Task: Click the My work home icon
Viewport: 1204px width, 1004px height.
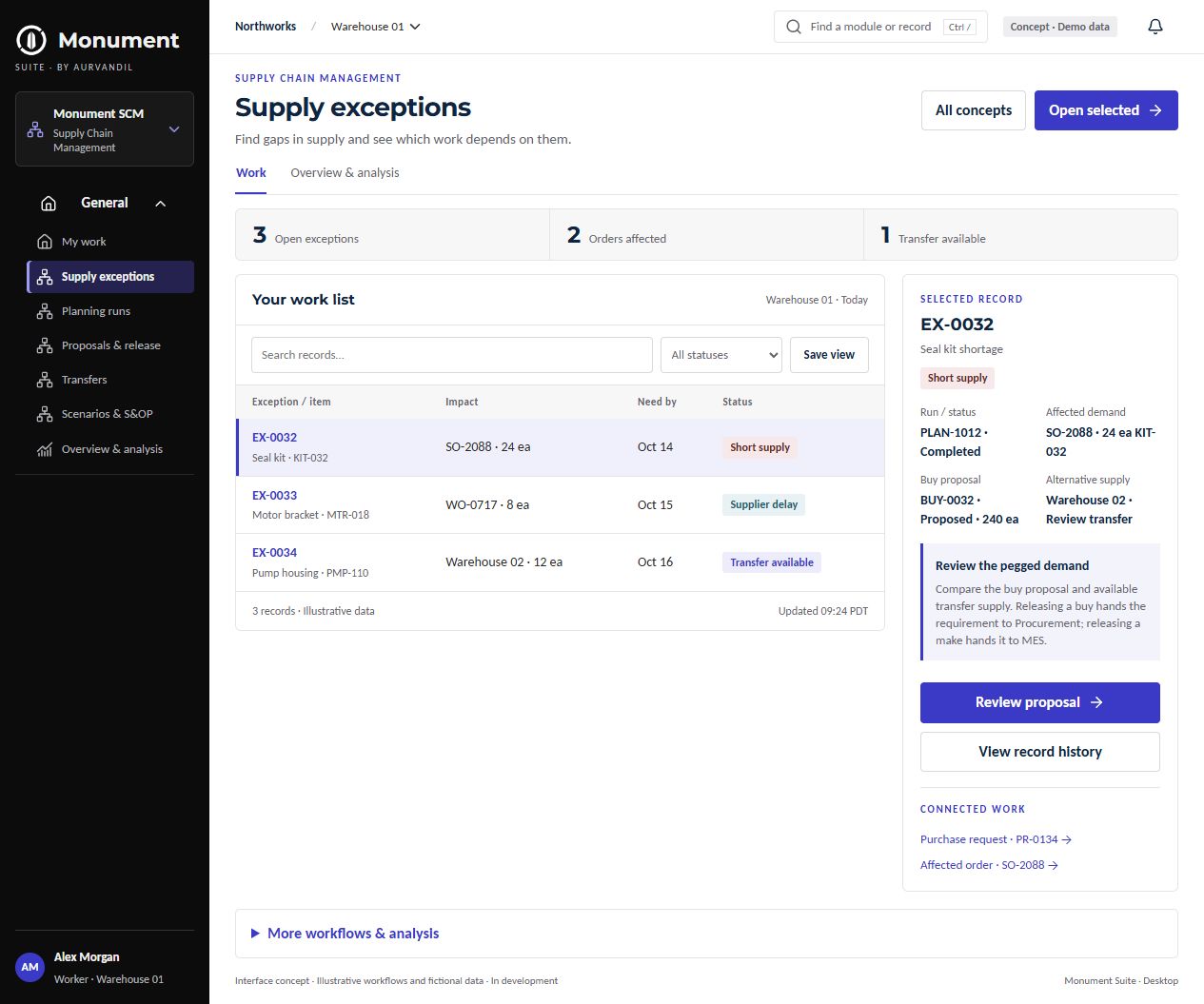Action: coord(44,242)
